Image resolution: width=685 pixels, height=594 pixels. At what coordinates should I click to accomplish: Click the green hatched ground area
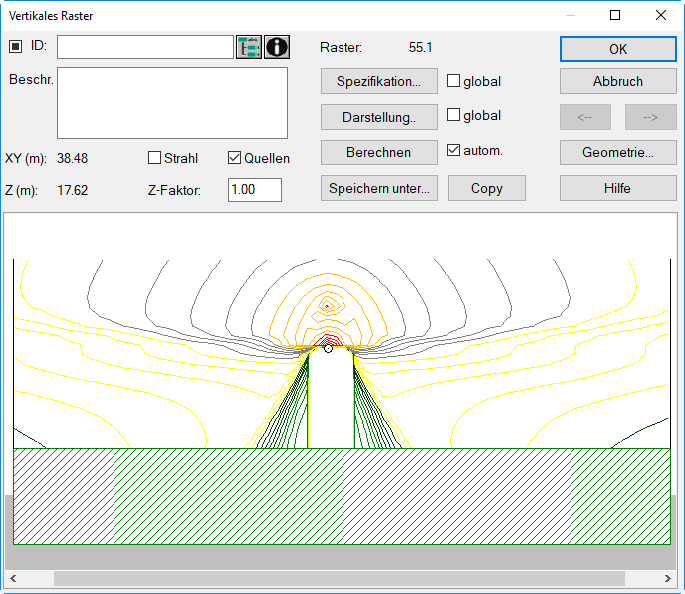point(342,496)
